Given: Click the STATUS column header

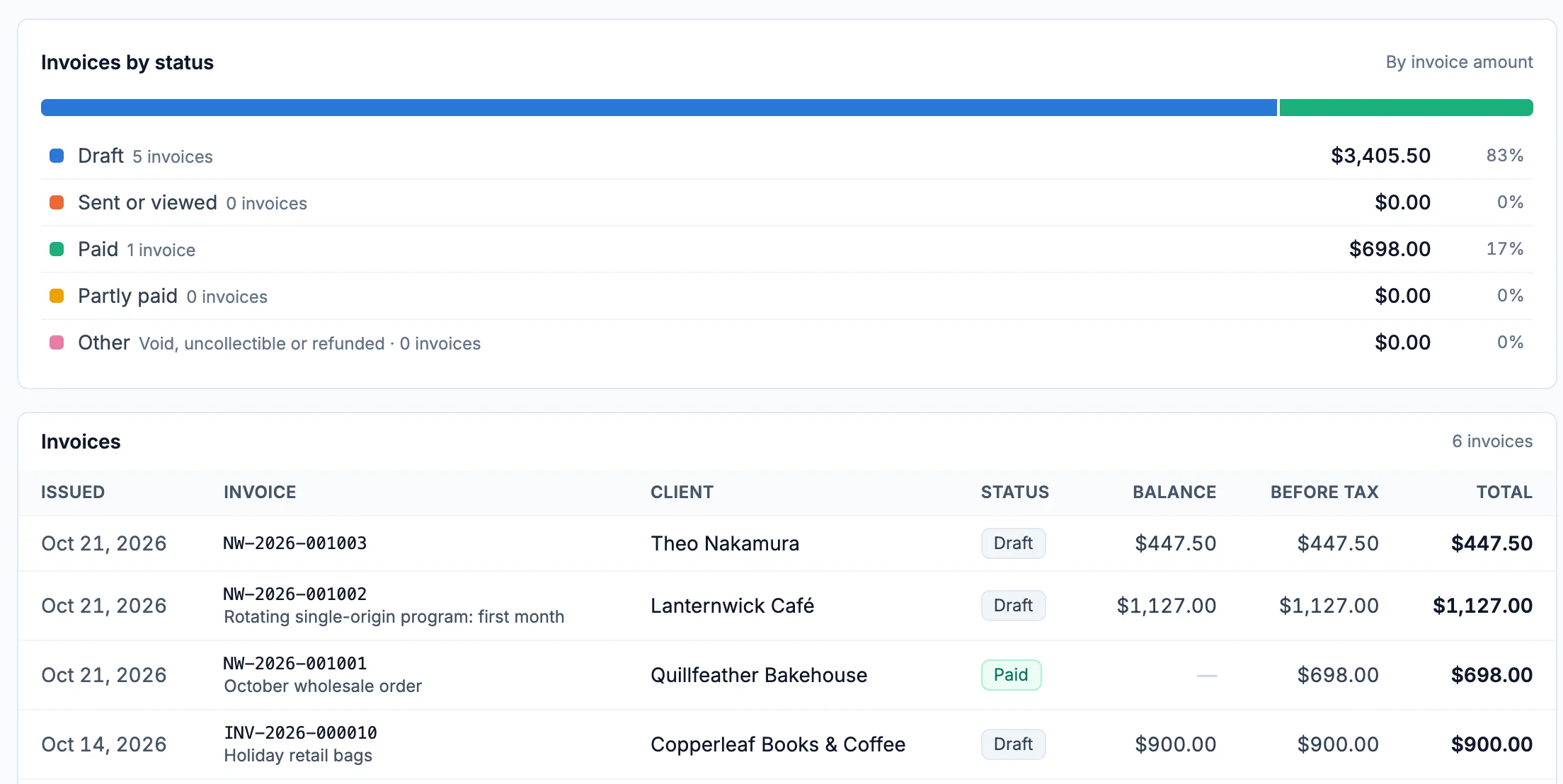Looking at the screenshot, I should tap(1014, 492).
